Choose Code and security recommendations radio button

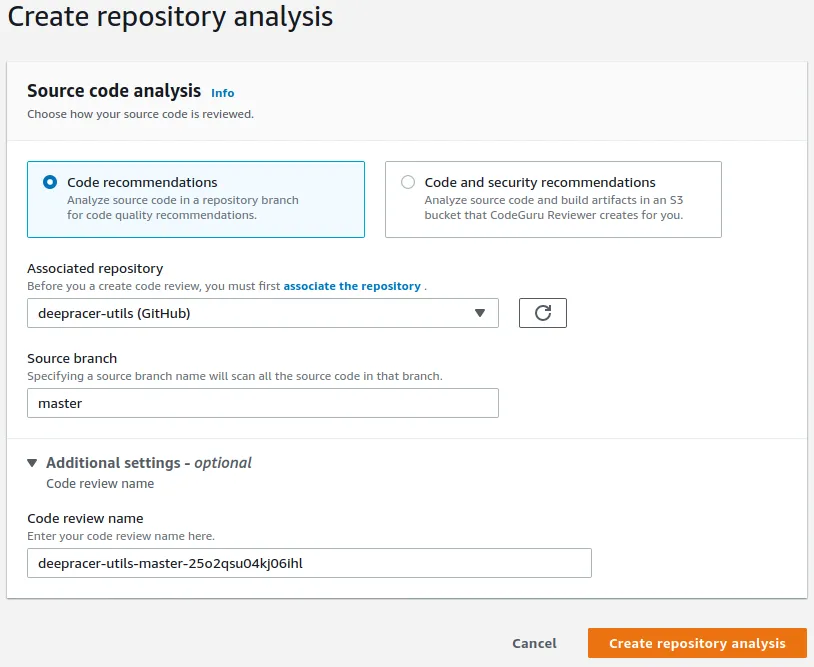tap(408, 182)
